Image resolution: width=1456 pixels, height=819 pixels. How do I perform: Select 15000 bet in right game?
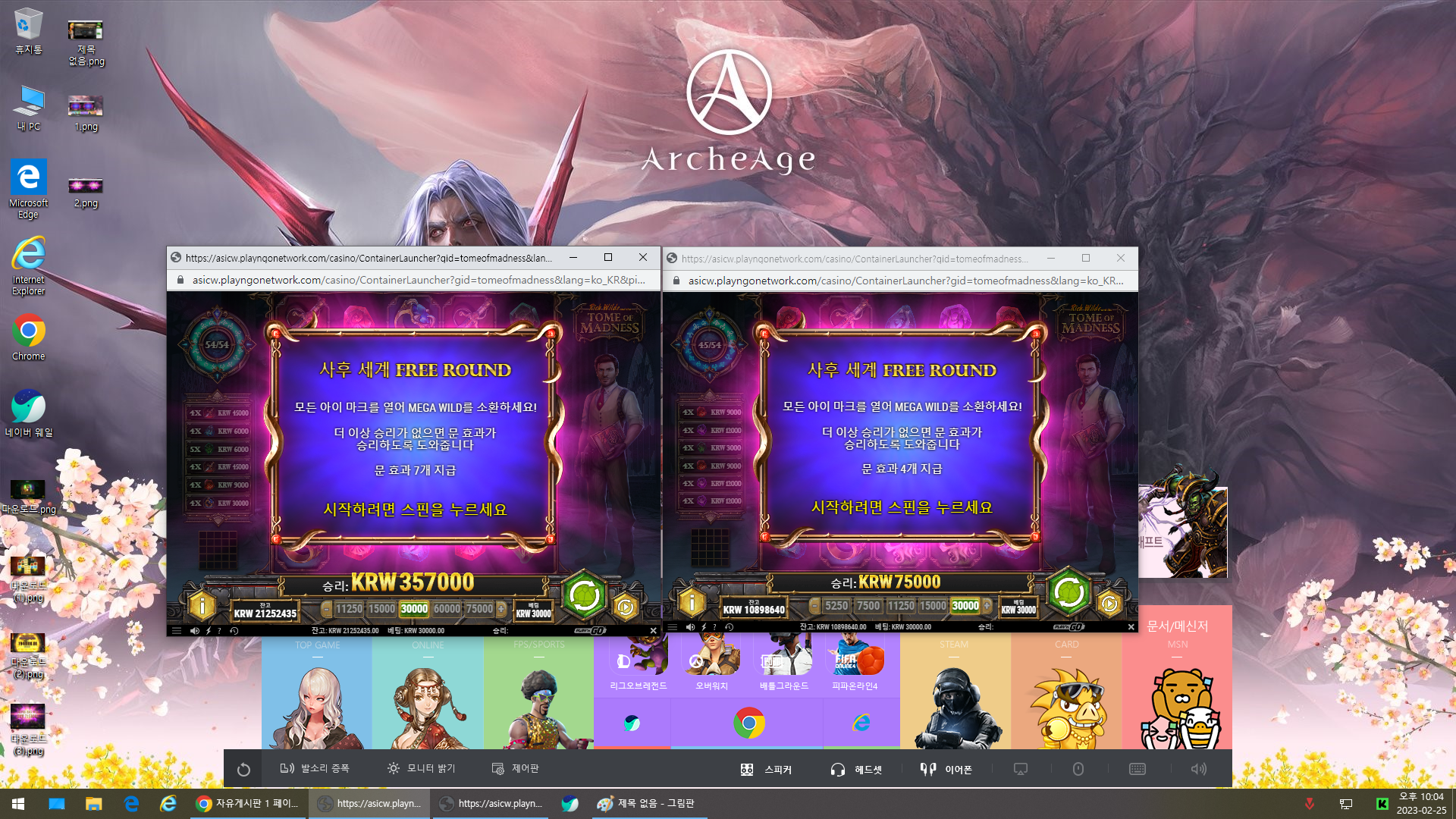click(x=933, y=606)
